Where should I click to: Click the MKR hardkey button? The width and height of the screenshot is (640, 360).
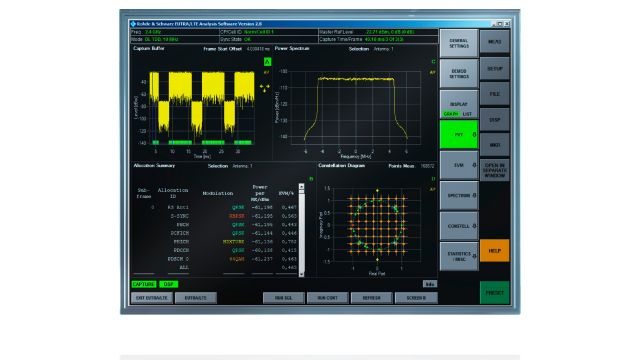click(495, 145)
